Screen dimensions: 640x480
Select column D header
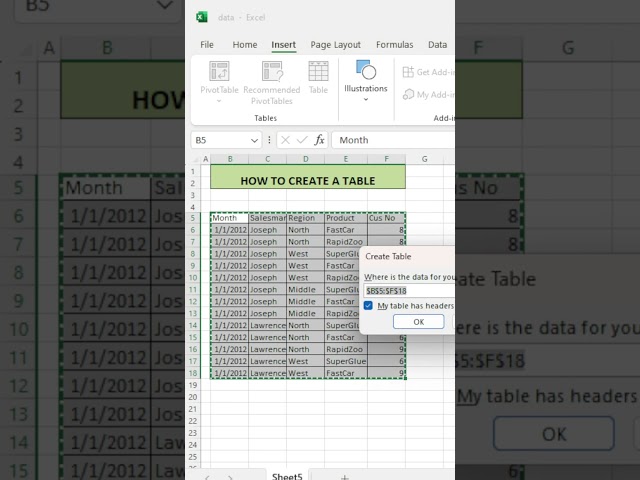[x=305, y=159]
